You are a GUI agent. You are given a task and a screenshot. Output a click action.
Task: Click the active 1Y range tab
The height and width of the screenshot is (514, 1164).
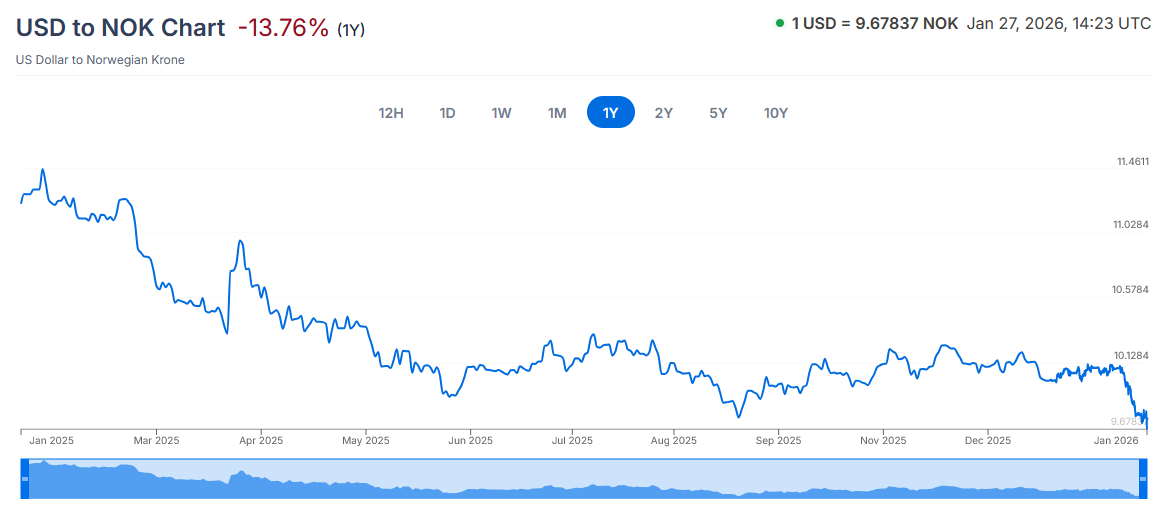610,113
